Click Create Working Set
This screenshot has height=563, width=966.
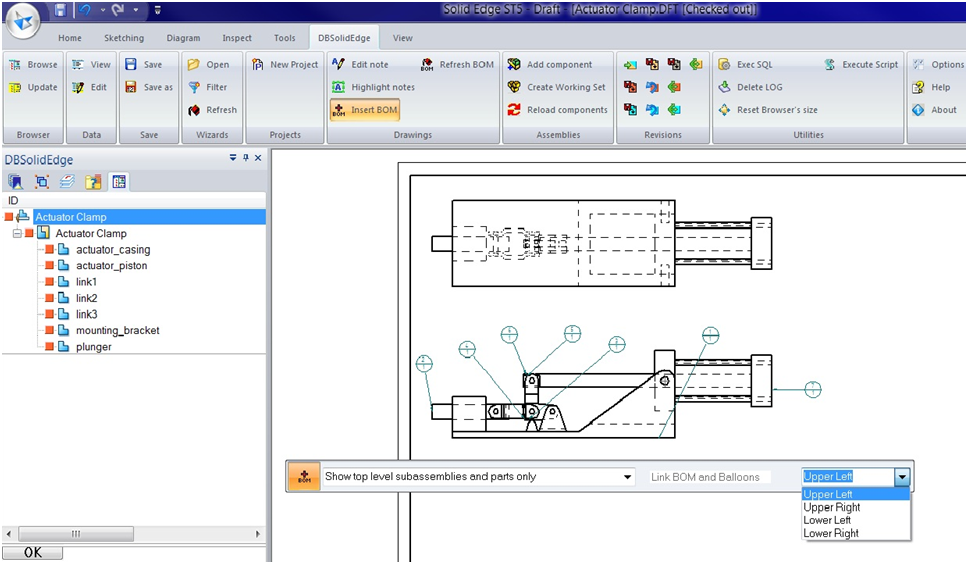pos(556,87)
